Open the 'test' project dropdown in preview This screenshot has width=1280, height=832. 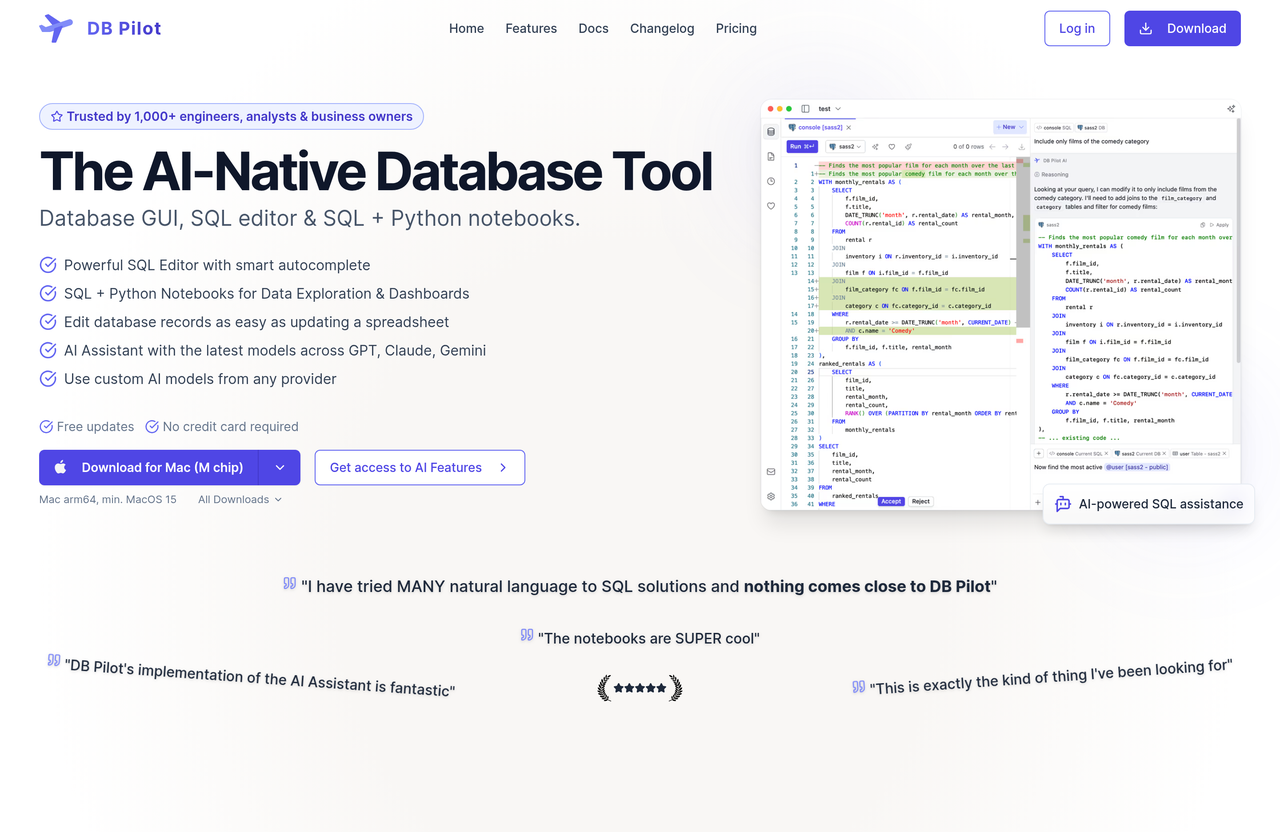coord(829,108)
